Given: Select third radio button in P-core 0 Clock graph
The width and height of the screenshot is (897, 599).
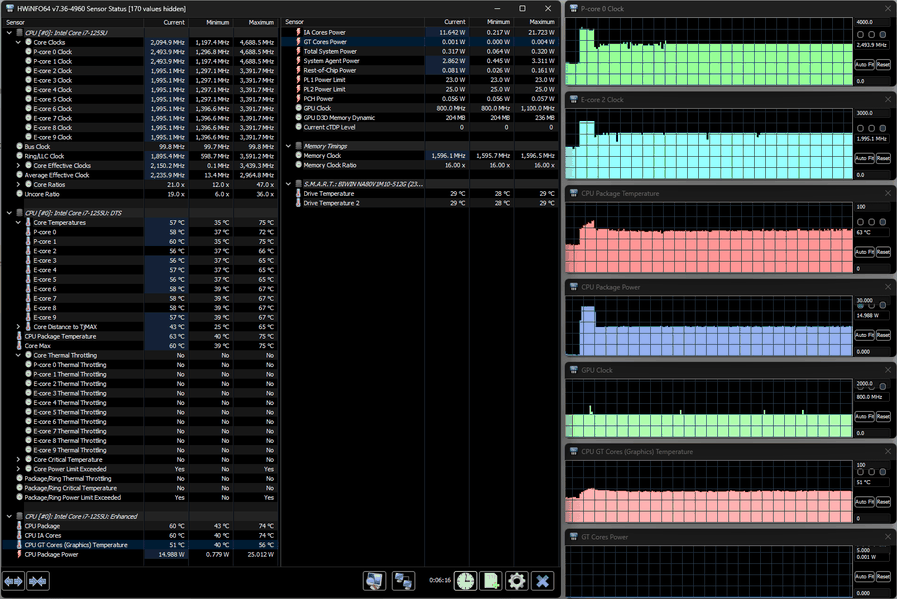Looking at the screenshot, I should (x=883, y=34).
